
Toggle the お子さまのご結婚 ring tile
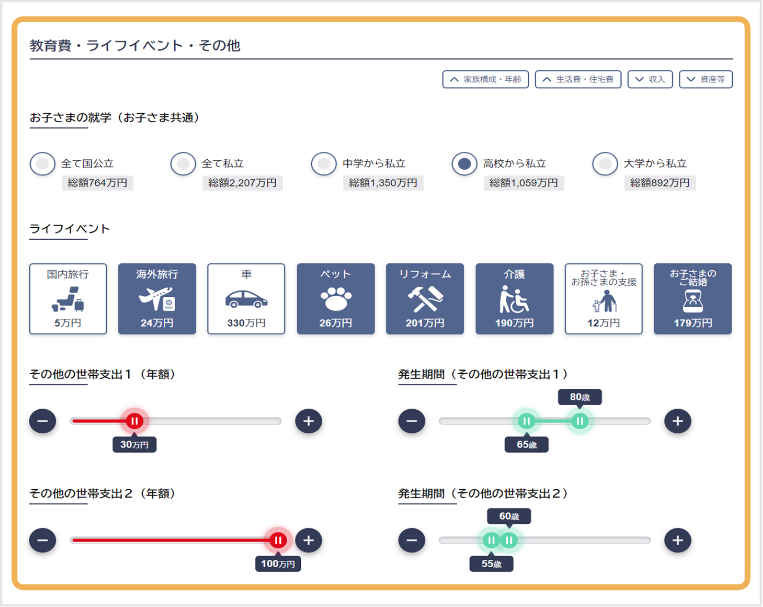[x=693, y=298]
